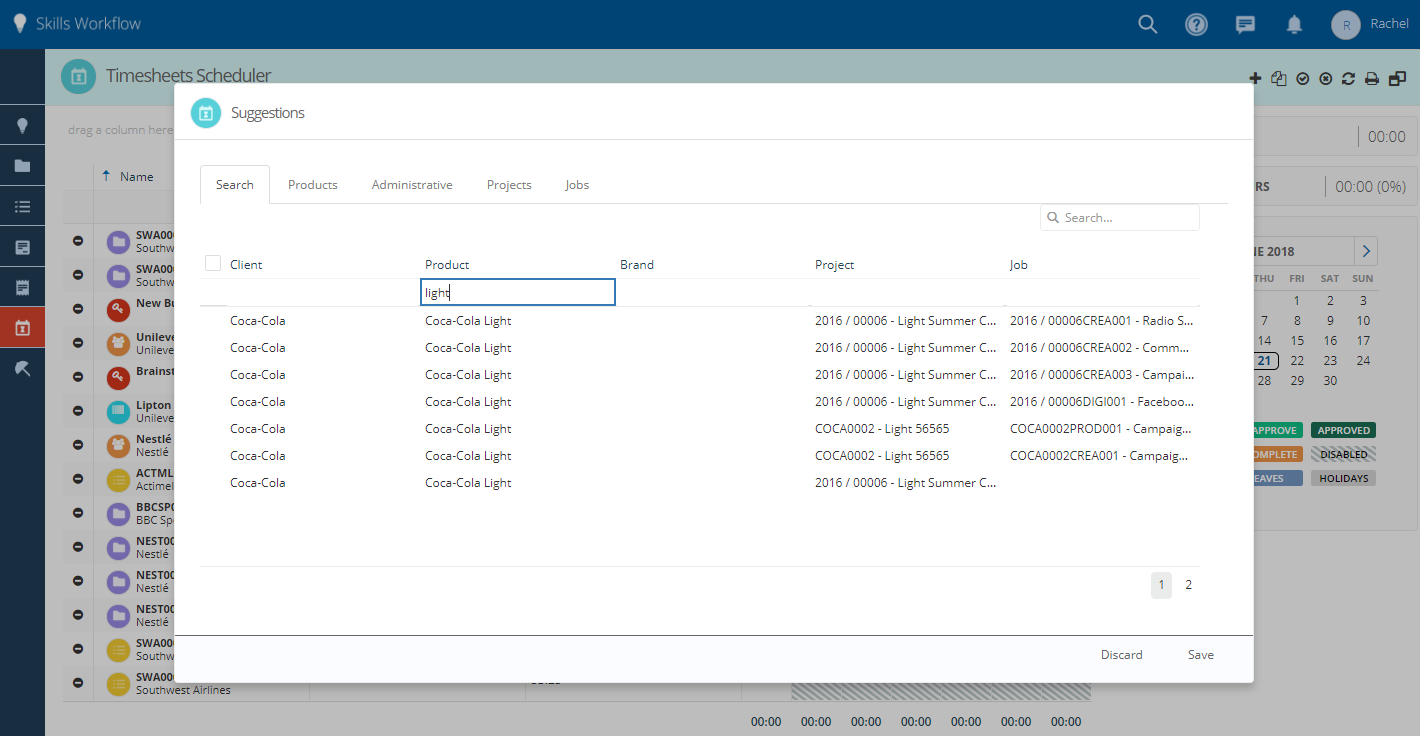This screenshot has width=1420, height=736.
Task: Open the lightbulb item in left sidebar
Action: click(x=22, y=126)
